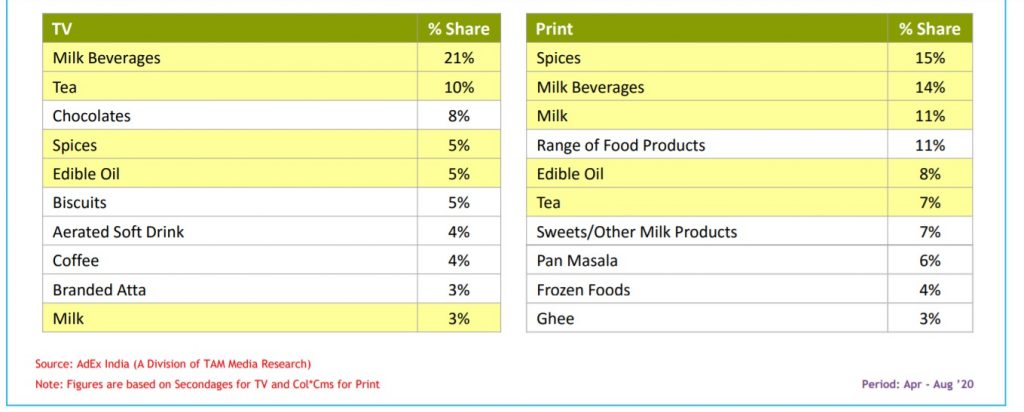Select the Spices row in Print table

tap(559, 58)
